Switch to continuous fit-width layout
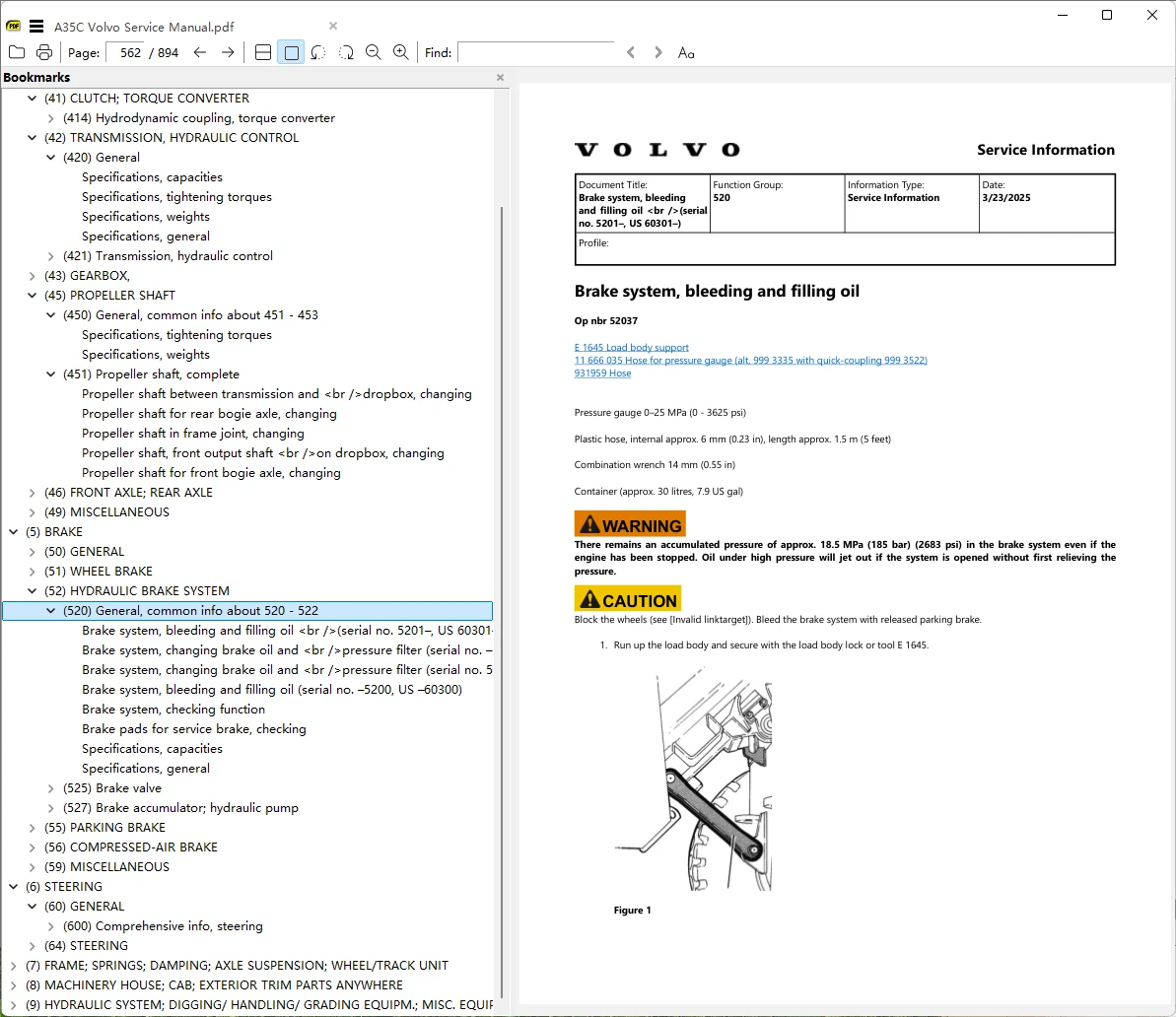The image size is (1176, 1017). [263, 52]
